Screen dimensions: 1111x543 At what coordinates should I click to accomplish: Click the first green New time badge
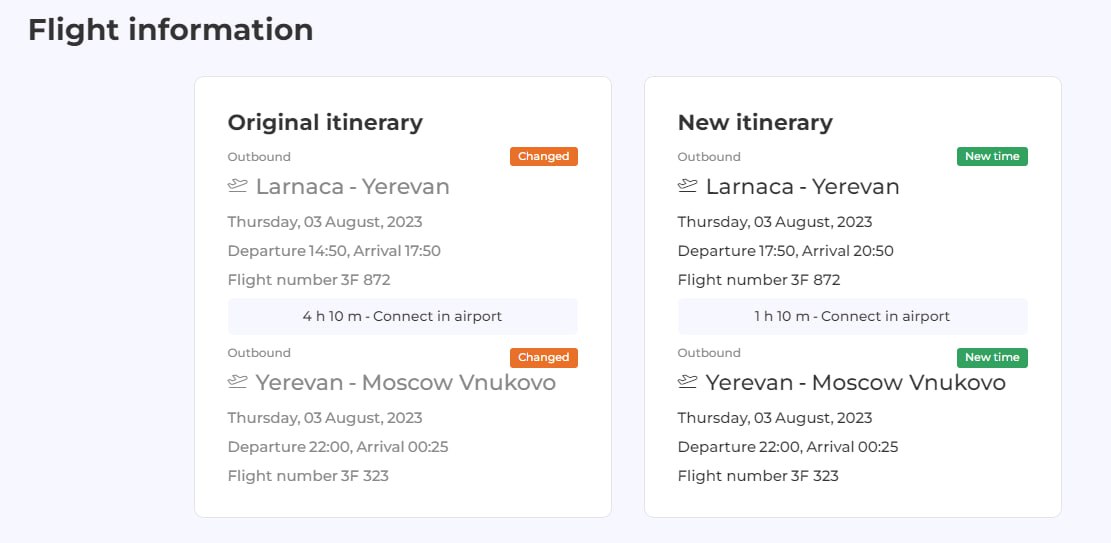[992, 157]
